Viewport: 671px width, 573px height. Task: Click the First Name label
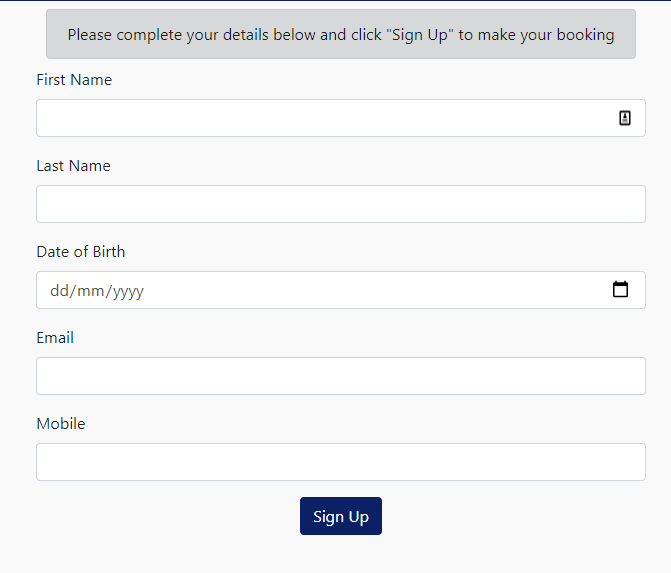[x=74, y=80]
